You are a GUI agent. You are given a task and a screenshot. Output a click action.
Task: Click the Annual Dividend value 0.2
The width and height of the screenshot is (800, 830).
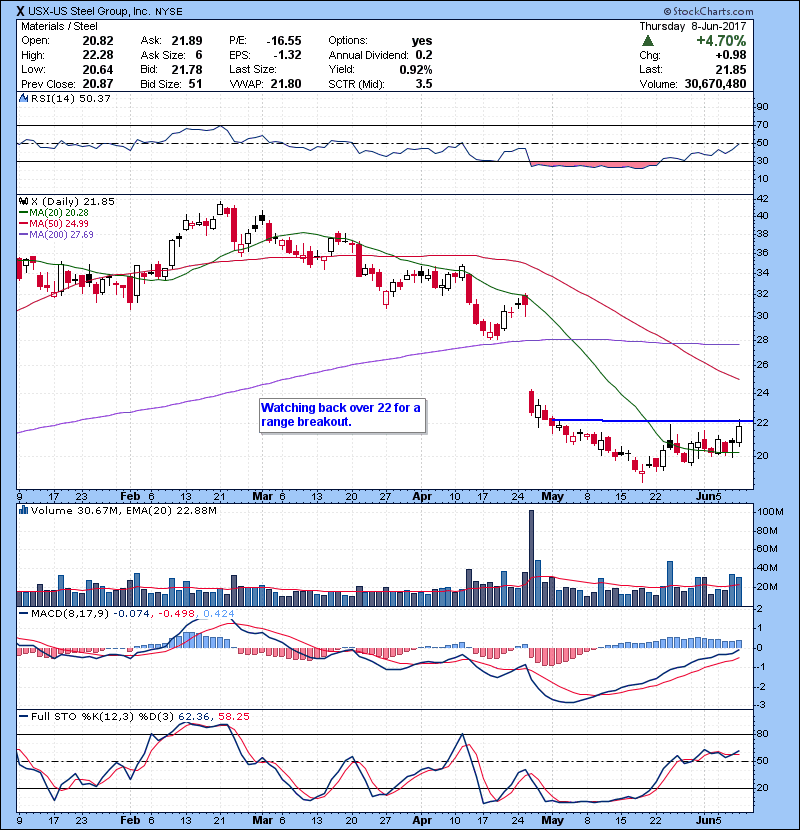pyautogui.click(x=424, y=55)
